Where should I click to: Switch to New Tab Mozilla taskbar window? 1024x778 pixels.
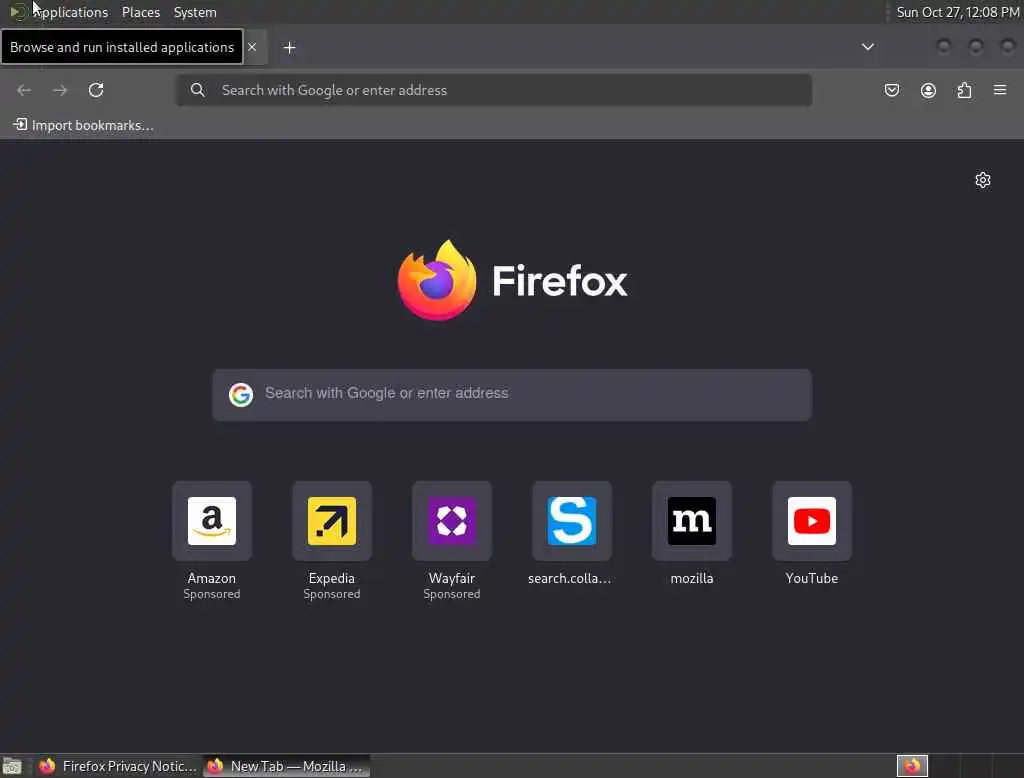click(287, 766)
